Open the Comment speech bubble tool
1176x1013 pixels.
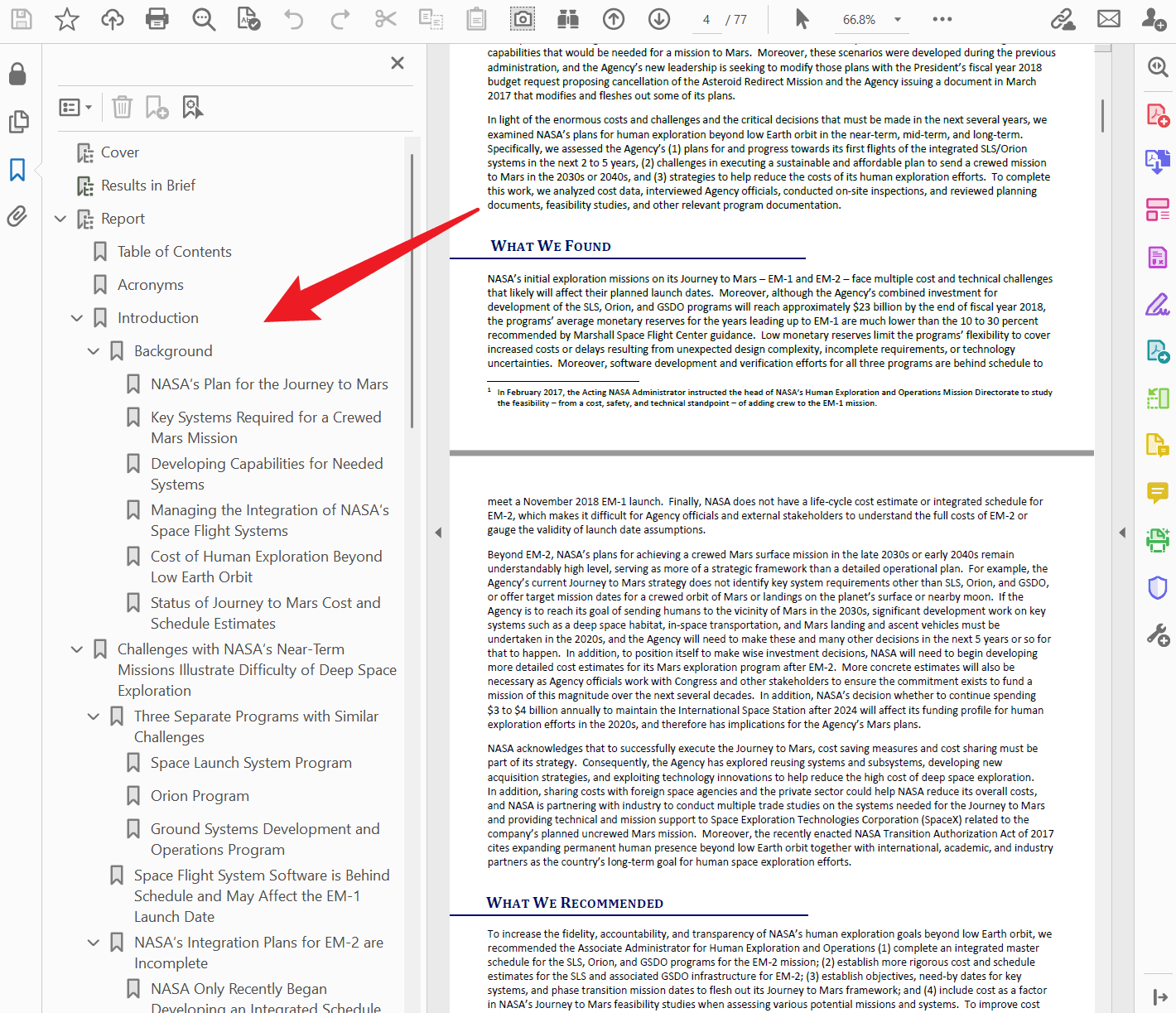click(x=1158, y=494)
